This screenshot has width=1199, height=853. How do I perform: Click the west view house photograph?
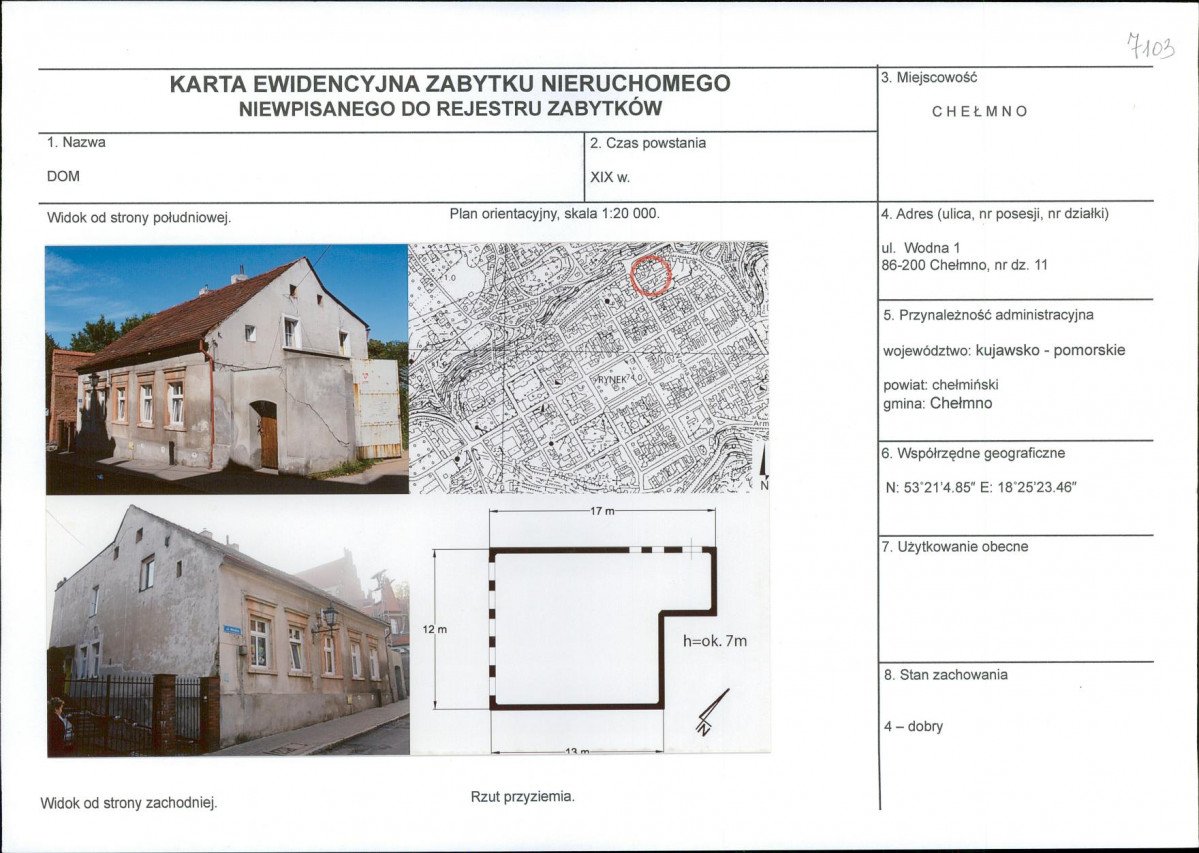[228, 626]
